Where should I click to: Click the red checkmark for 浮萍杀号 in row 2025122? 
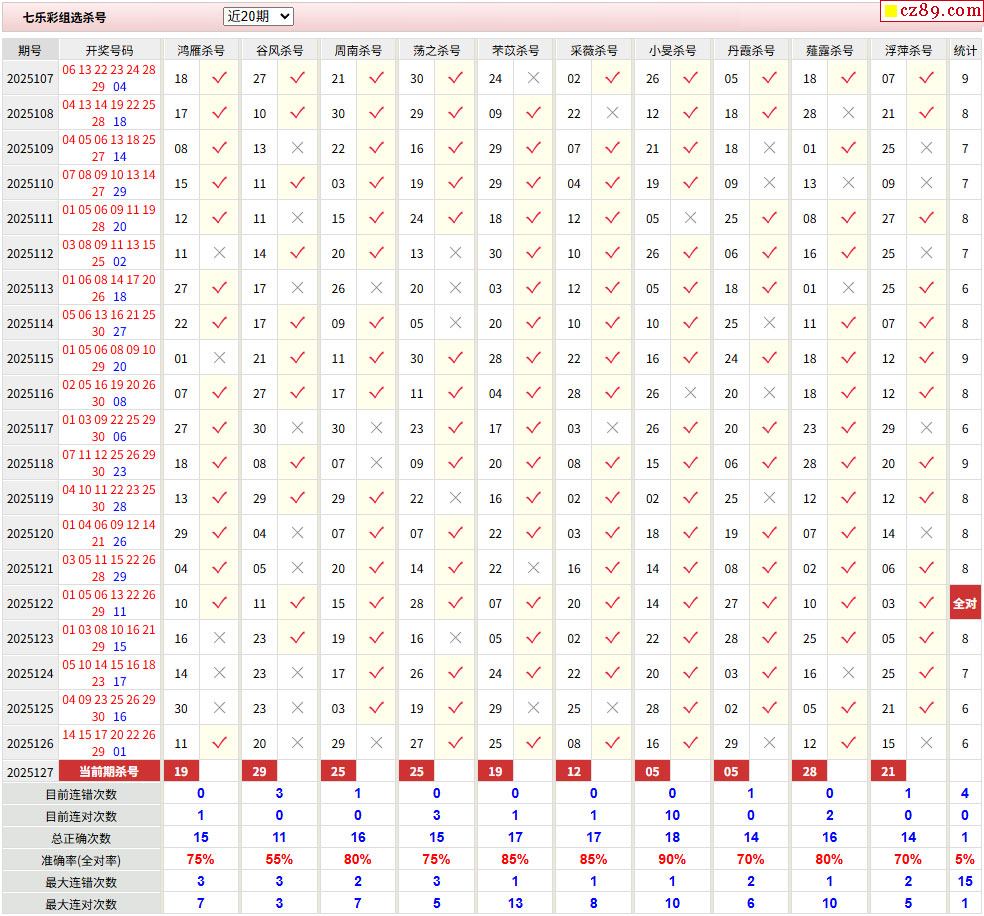tap(926, 604)
